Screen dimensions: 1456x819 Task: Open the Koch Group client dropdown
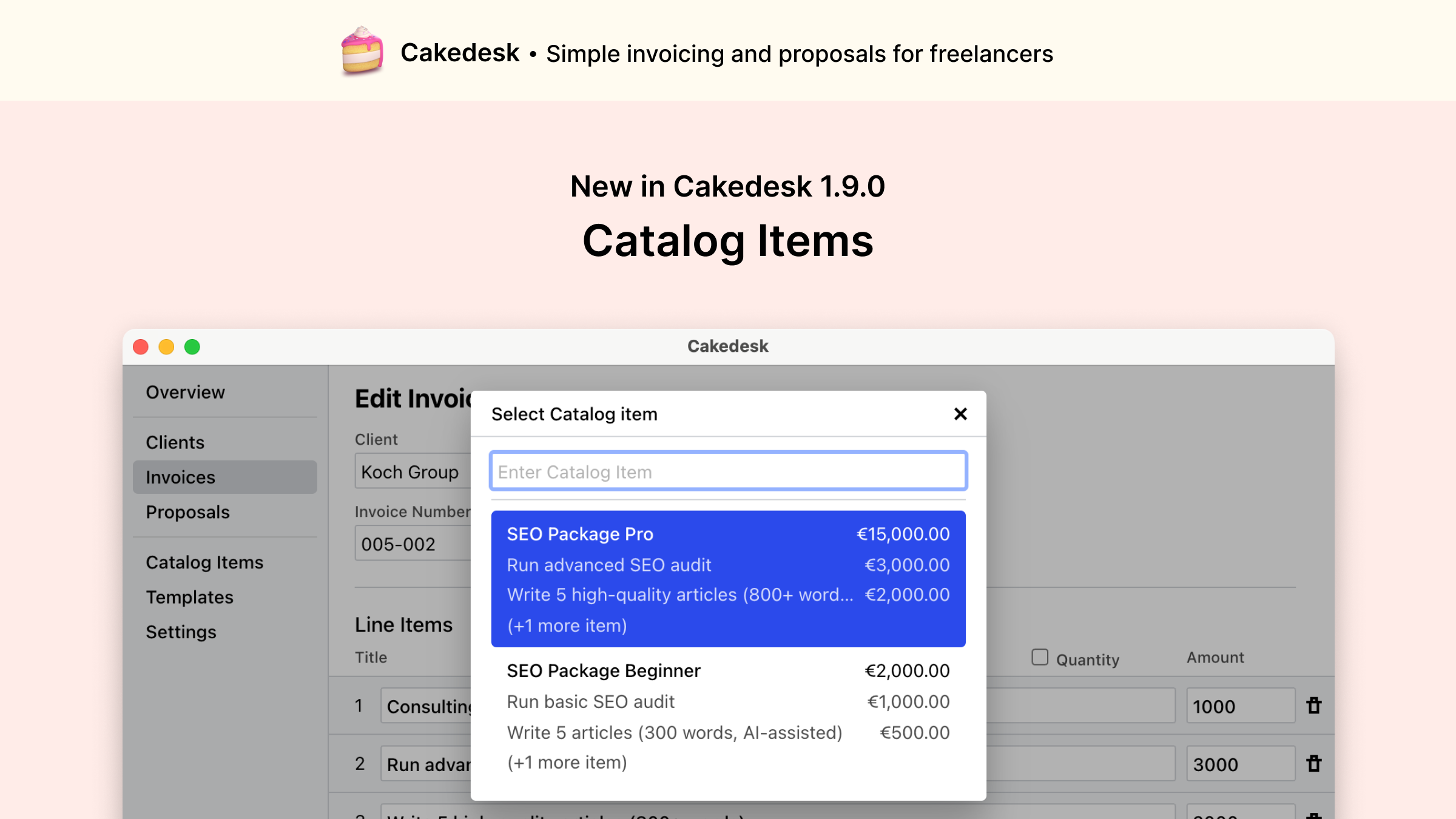click(x=413, y=471)
